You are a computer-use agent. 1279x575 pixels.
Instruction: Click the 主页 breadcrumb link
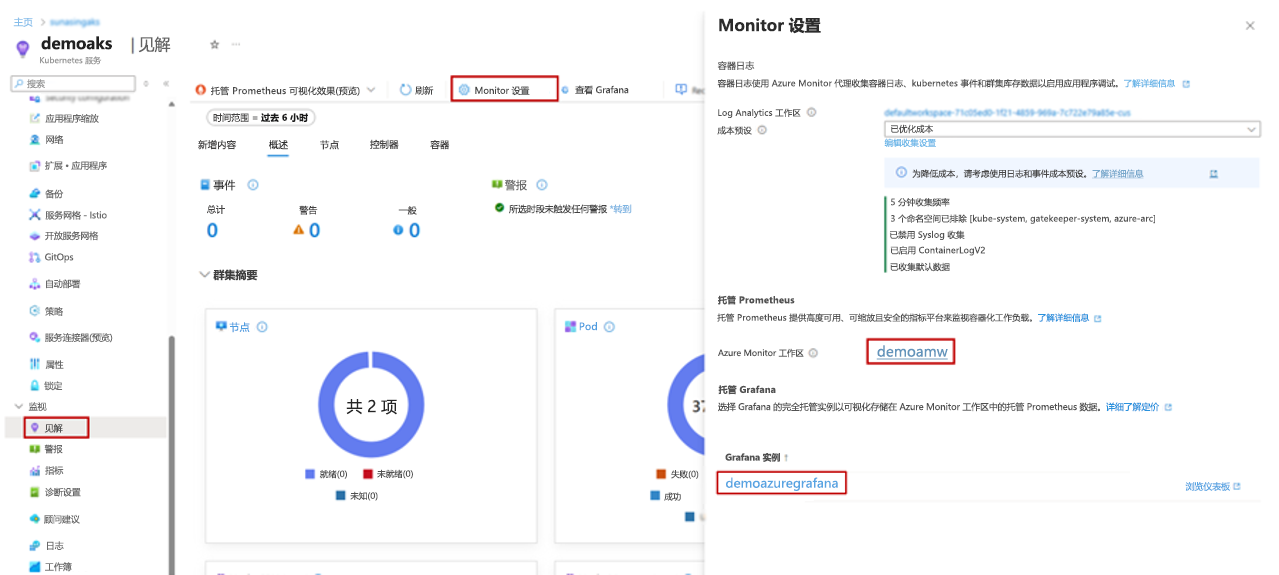tap(23, 22)
